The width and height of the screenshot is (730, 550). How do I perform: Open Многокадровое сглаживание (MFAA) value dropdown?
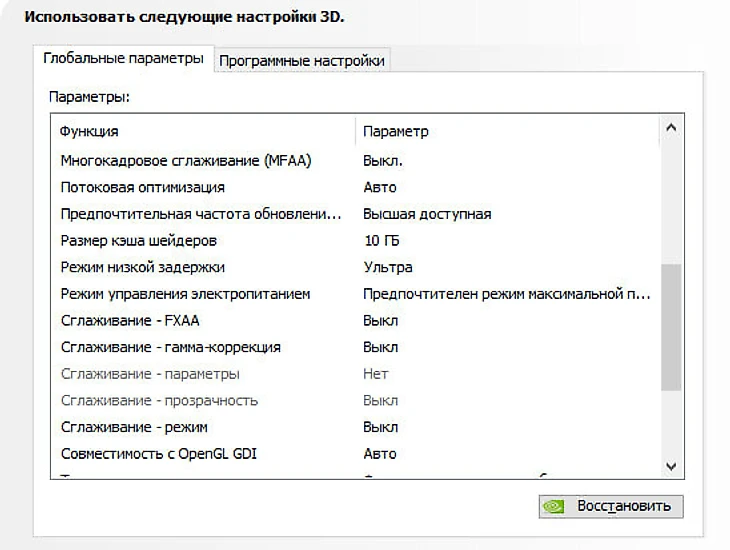click(383, 161)
